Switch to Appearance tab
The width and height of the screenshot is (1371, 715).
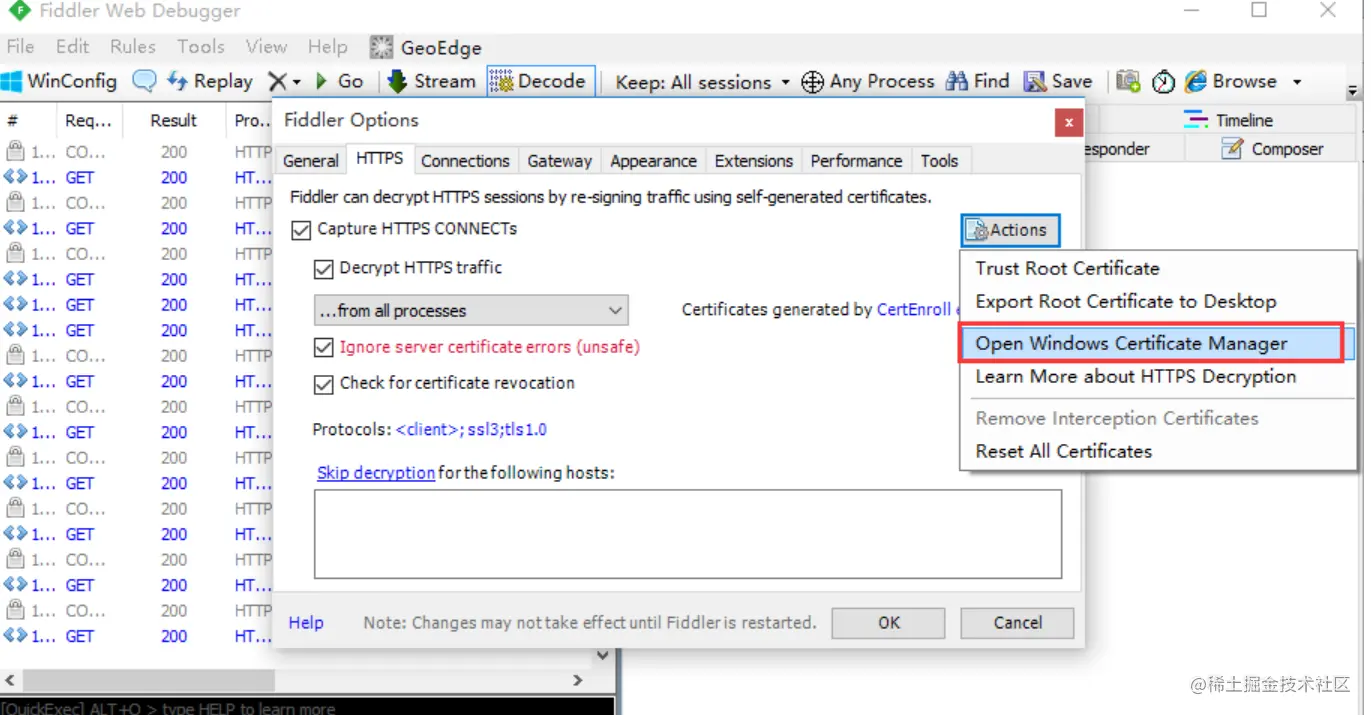[653, 161]
